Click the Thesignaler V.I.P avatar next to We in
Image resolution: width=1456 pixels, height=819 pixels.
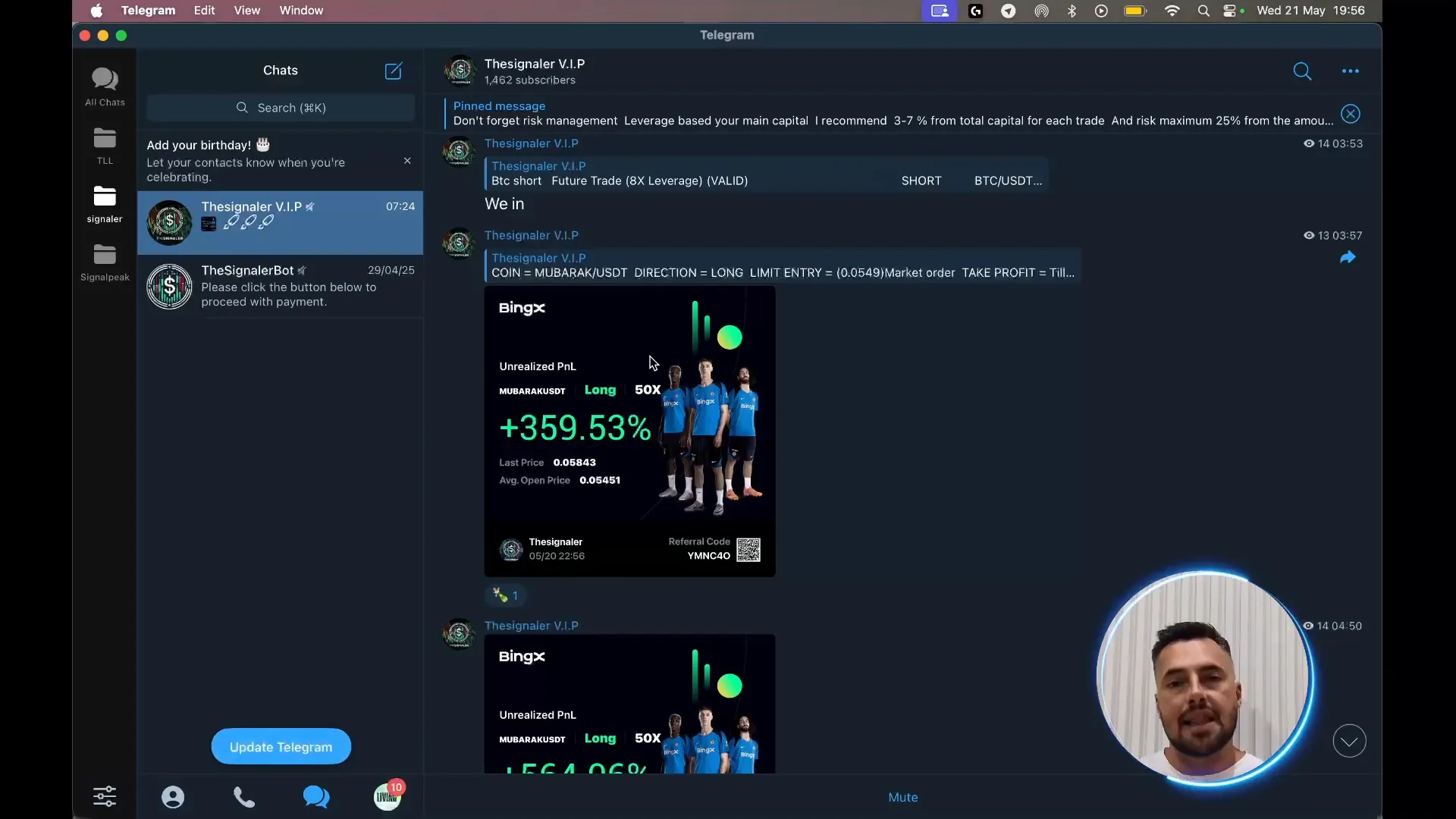[x=459, y=152]
